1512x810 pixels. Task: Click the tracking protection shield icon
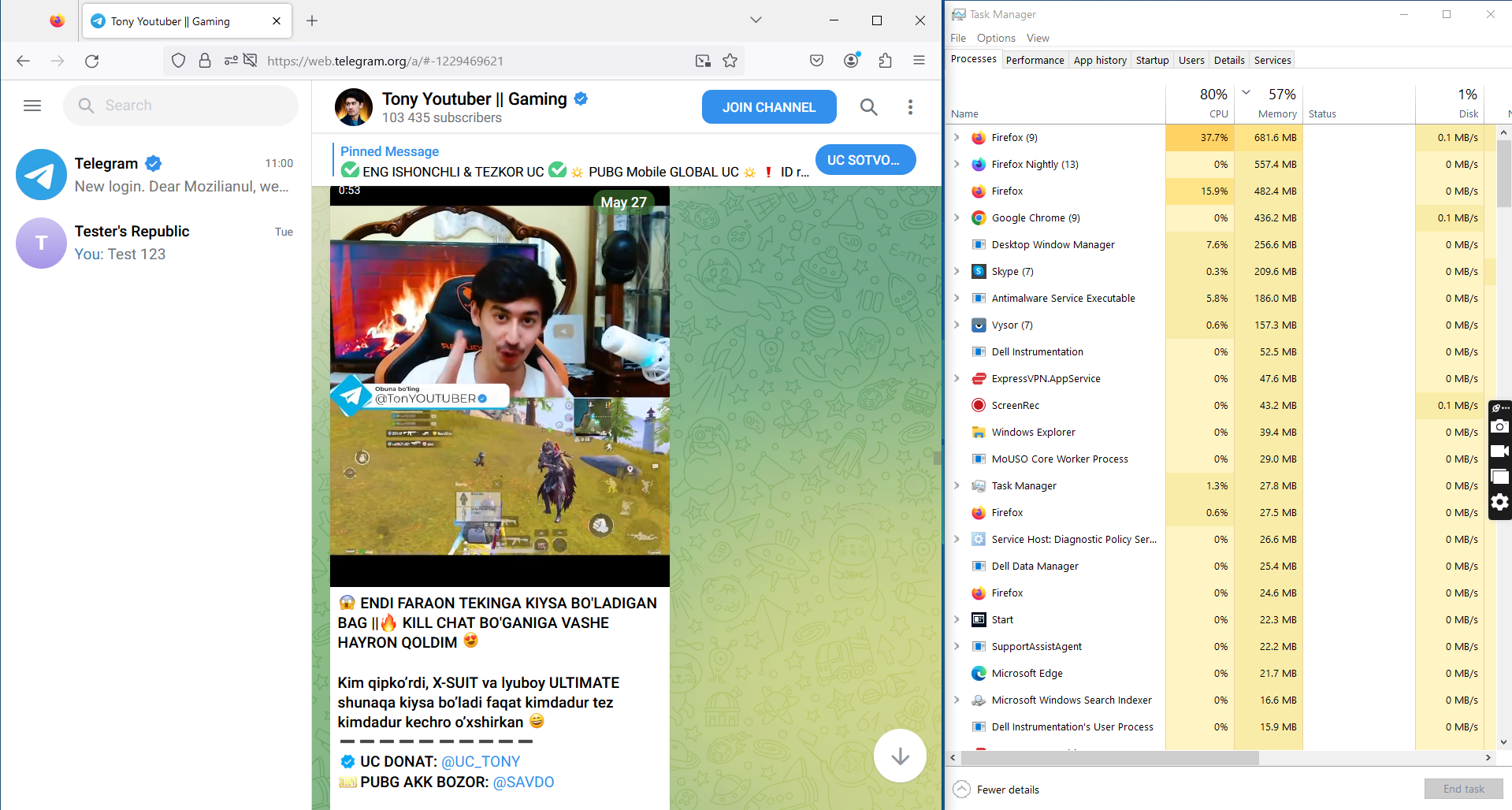coord(178,60)
